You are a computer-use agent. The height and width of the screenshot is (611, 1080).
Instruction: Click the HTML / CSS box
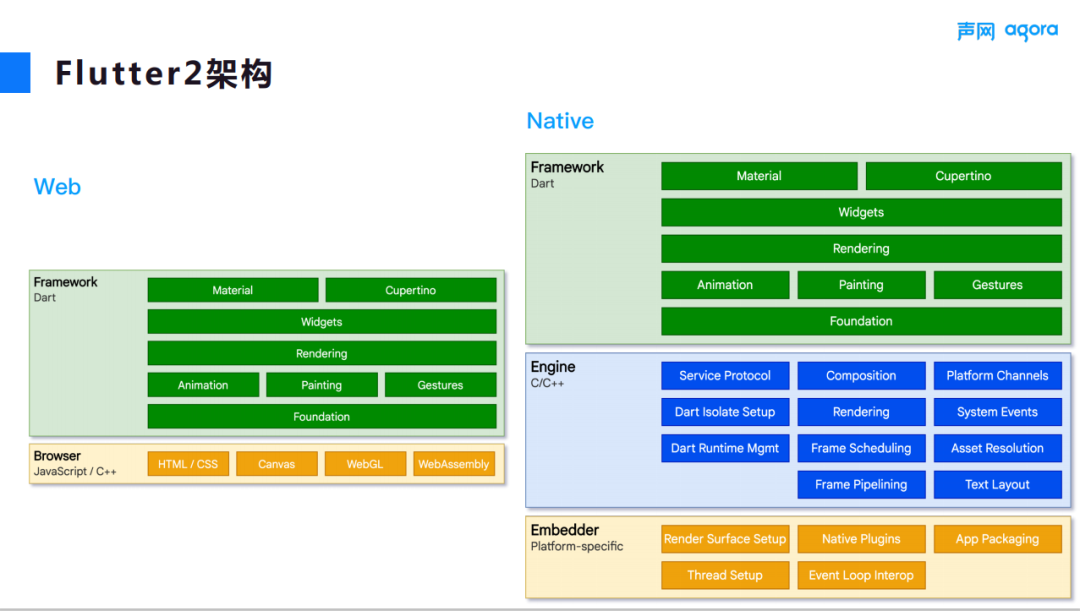click(x=188, y=464)
